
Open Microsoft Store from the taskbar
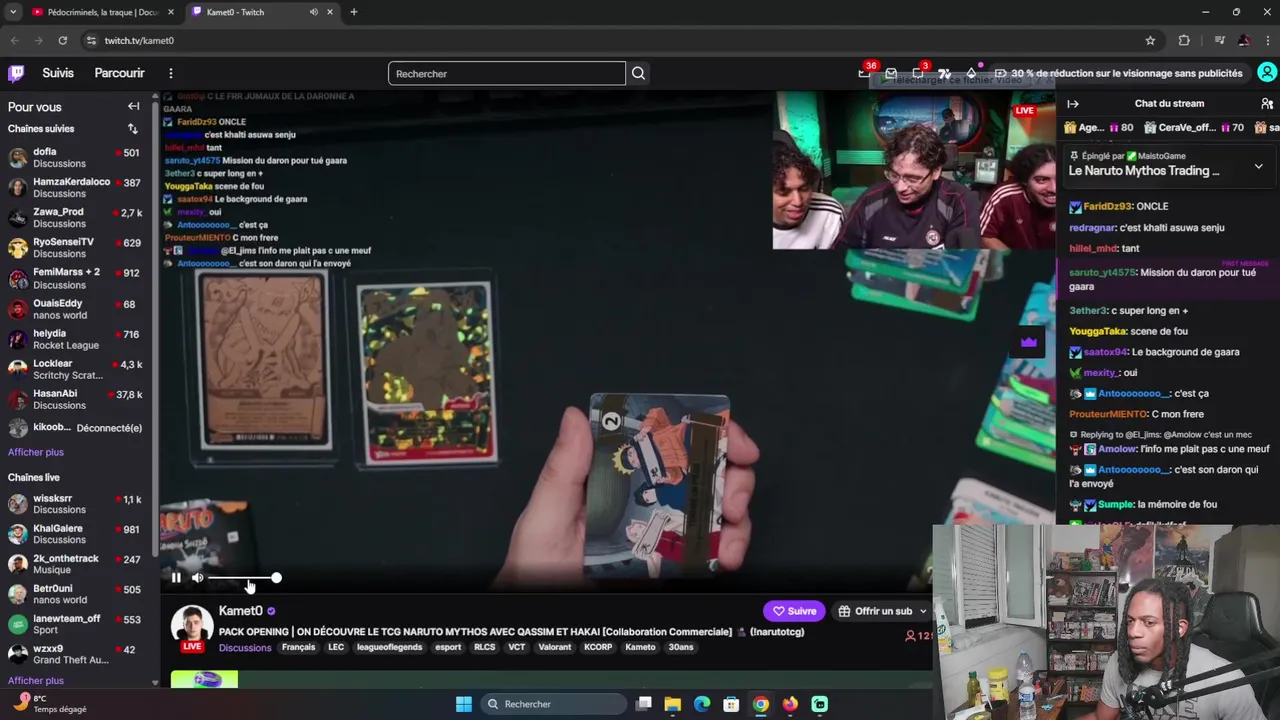[731, 704]
